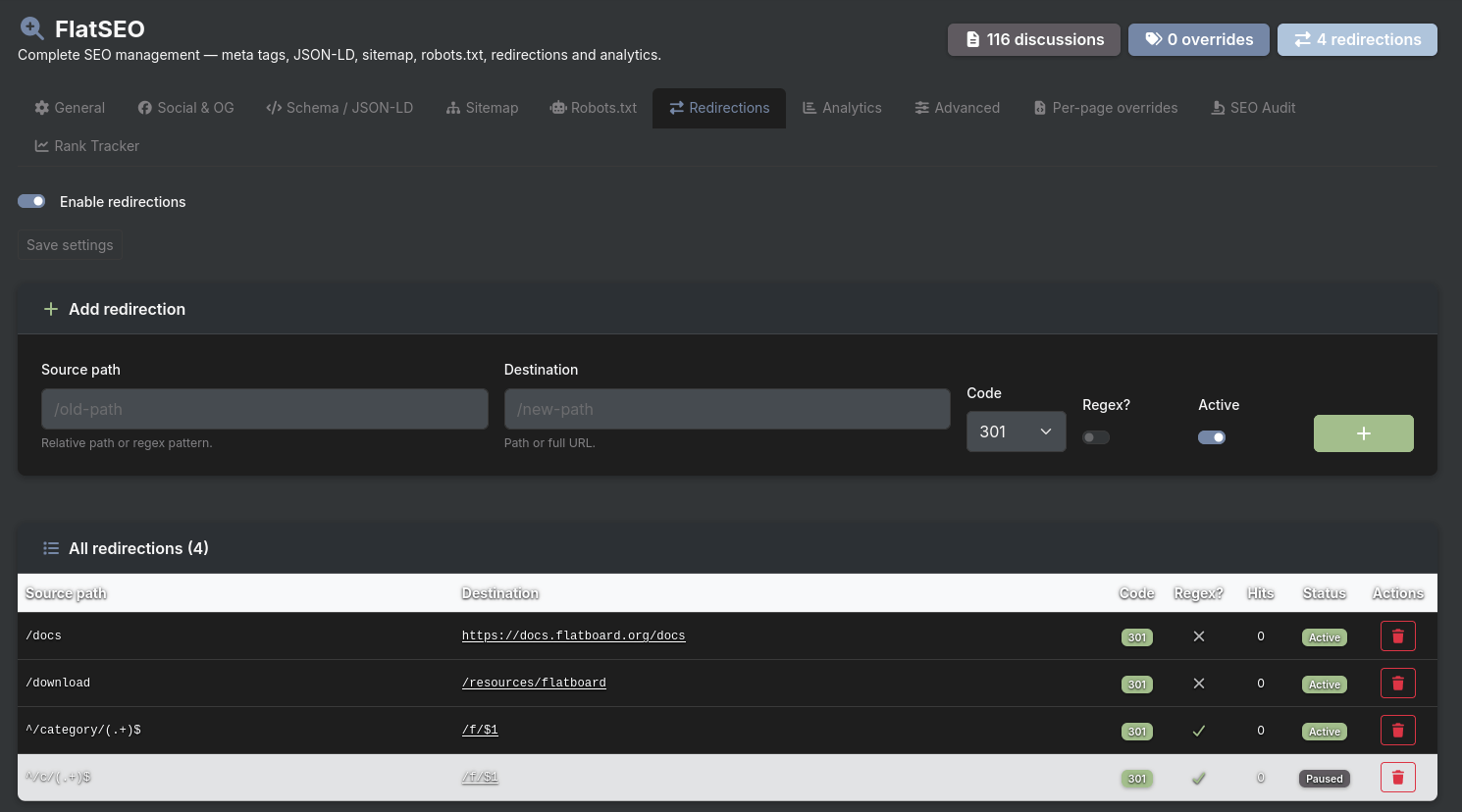Click the FlatSEO magnifier logo icon

tap(32, 28)
